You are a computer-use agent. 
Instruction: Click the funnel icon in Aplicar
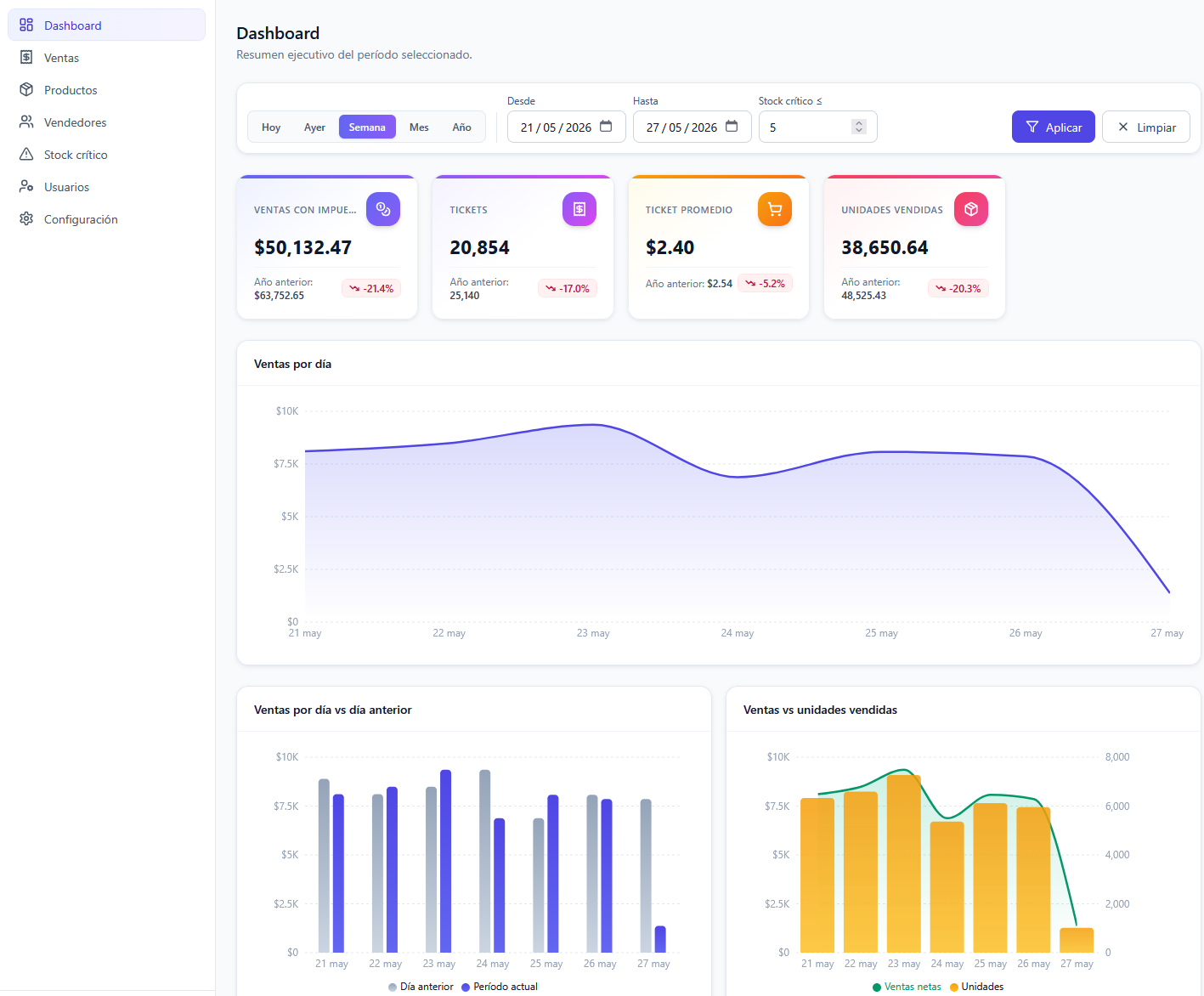tap(1032, 127)
